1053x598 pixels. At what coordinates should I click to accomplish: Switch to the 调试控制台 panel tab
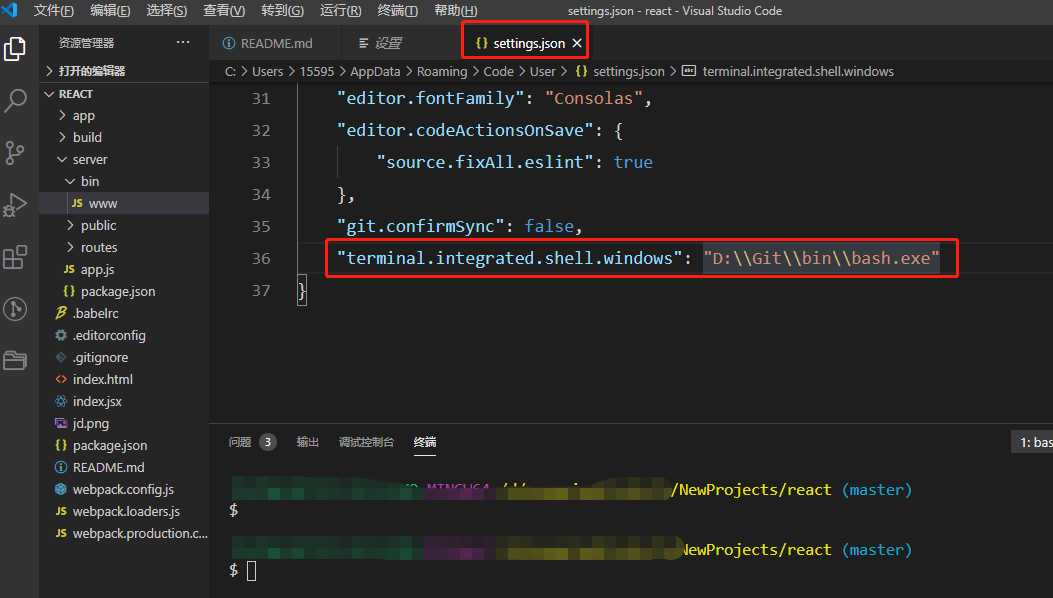(366, 442)
